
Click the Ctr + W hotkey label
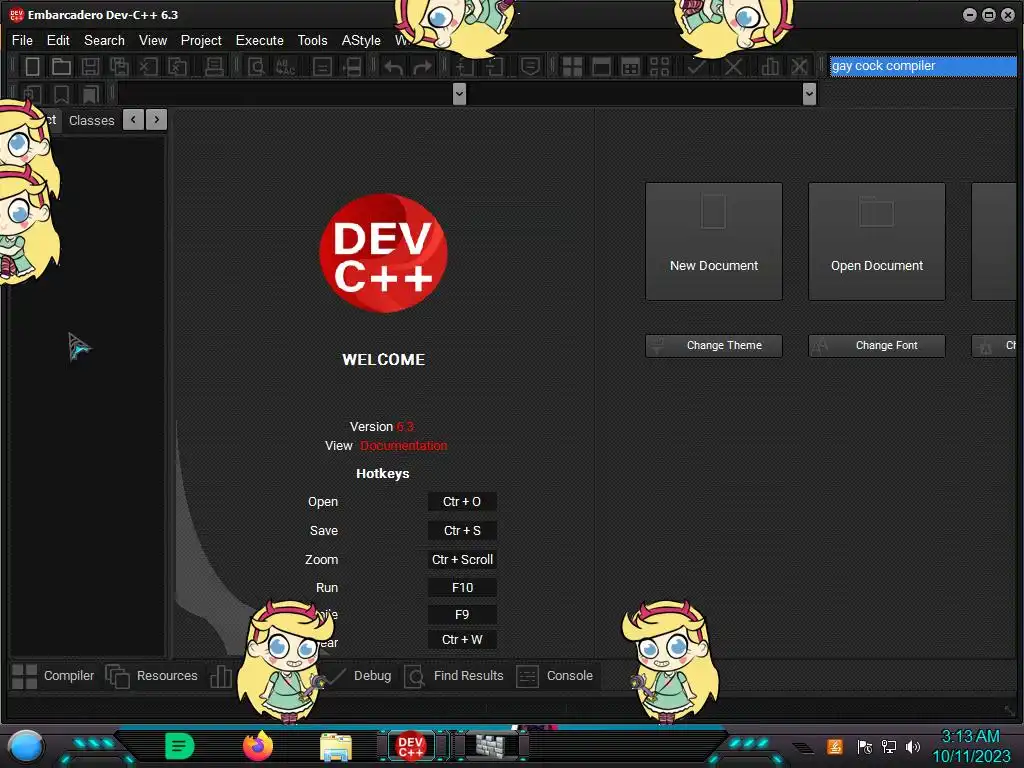pyautogui.click(x=462, y=639)
